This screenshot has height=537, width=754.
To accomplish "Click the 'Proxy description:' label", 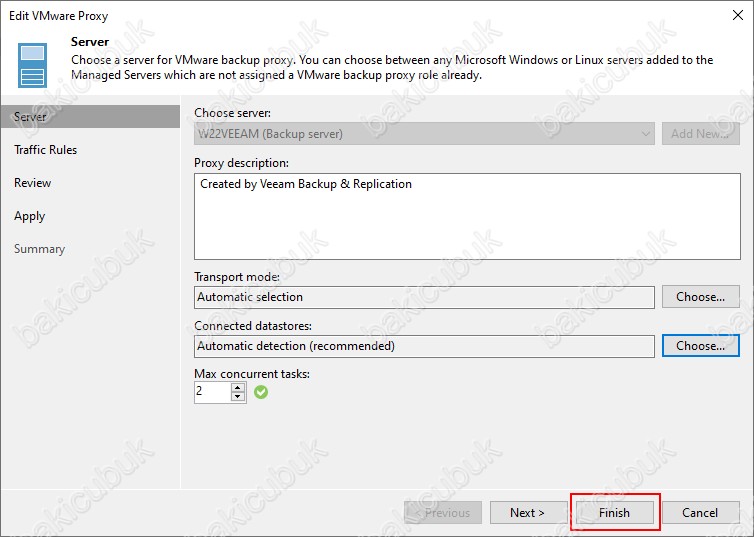I will pos(241,163).
